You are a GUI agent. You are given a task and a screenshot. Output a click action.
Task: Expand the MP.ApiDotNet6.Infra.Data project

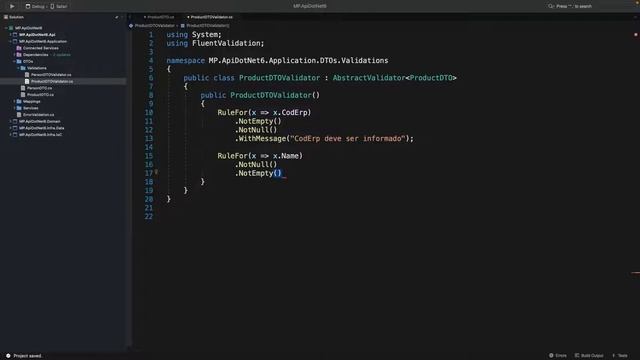tap(10, 128)
